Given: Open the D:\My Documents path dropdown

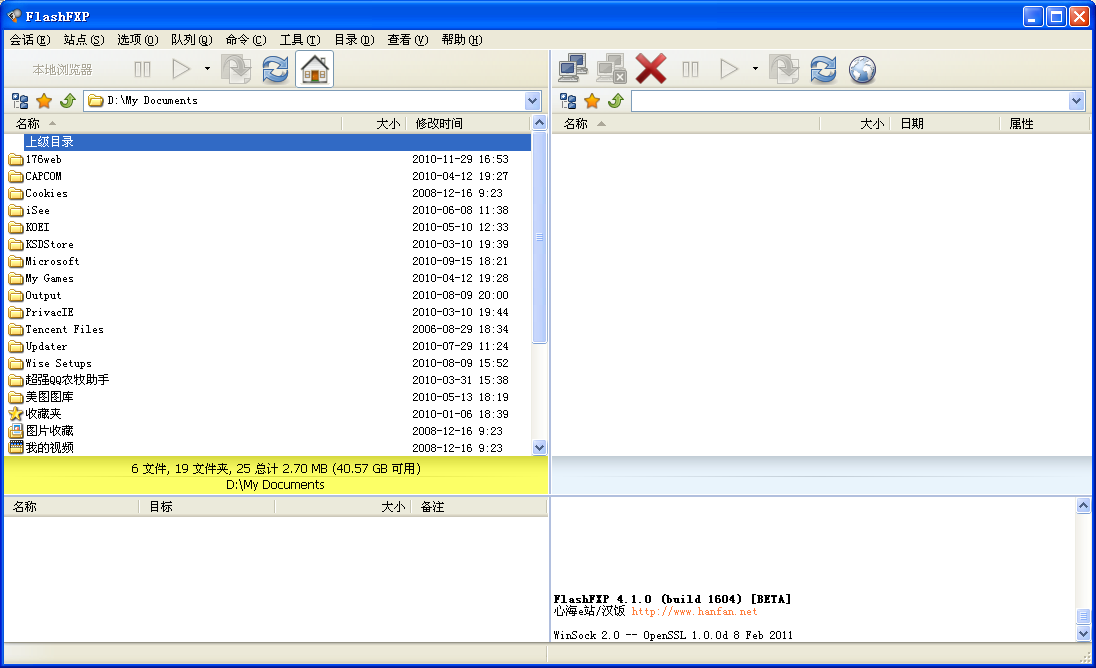Looking at the screenshot, I should (x=534, y=100).
